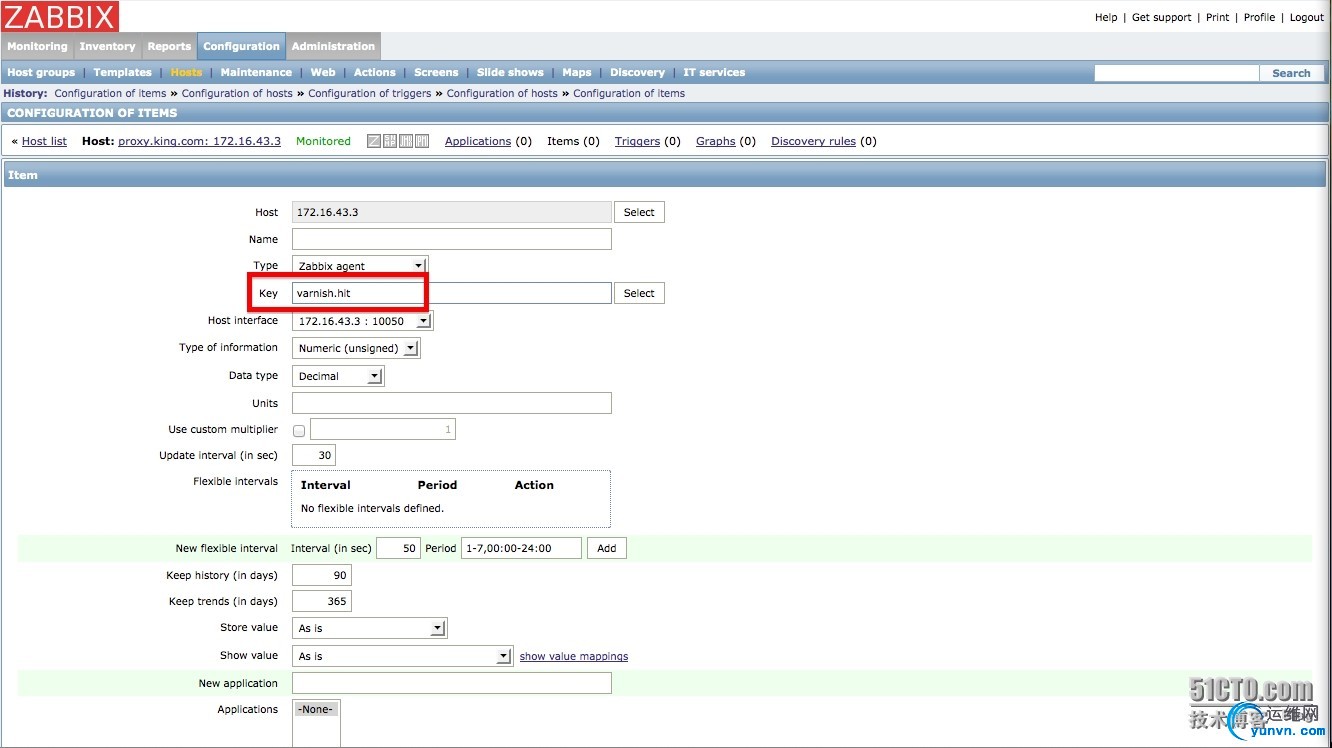
Task: Open the Screens submenu item
Action: click(x=436, y=72)
